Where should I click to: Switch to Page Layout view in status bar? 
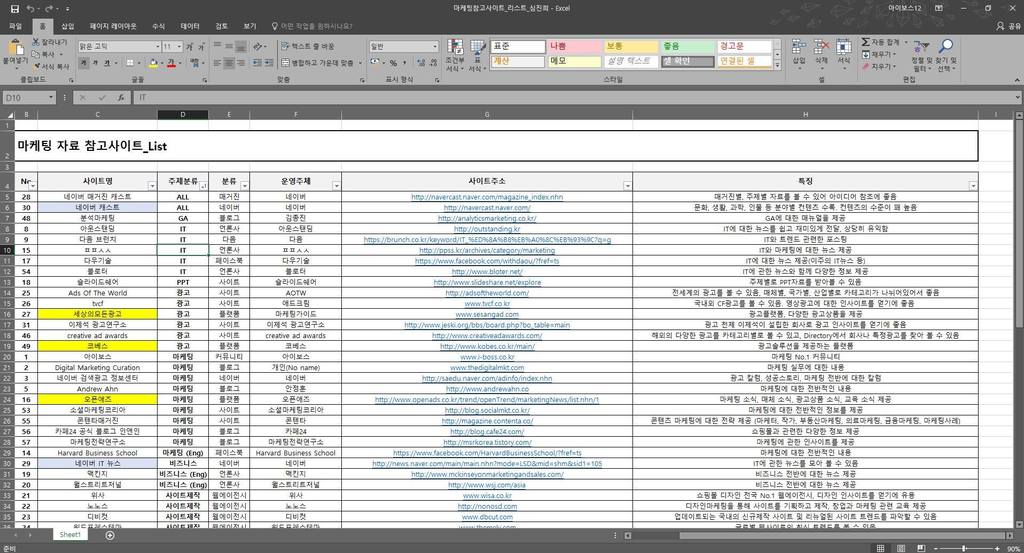(901, 548)
